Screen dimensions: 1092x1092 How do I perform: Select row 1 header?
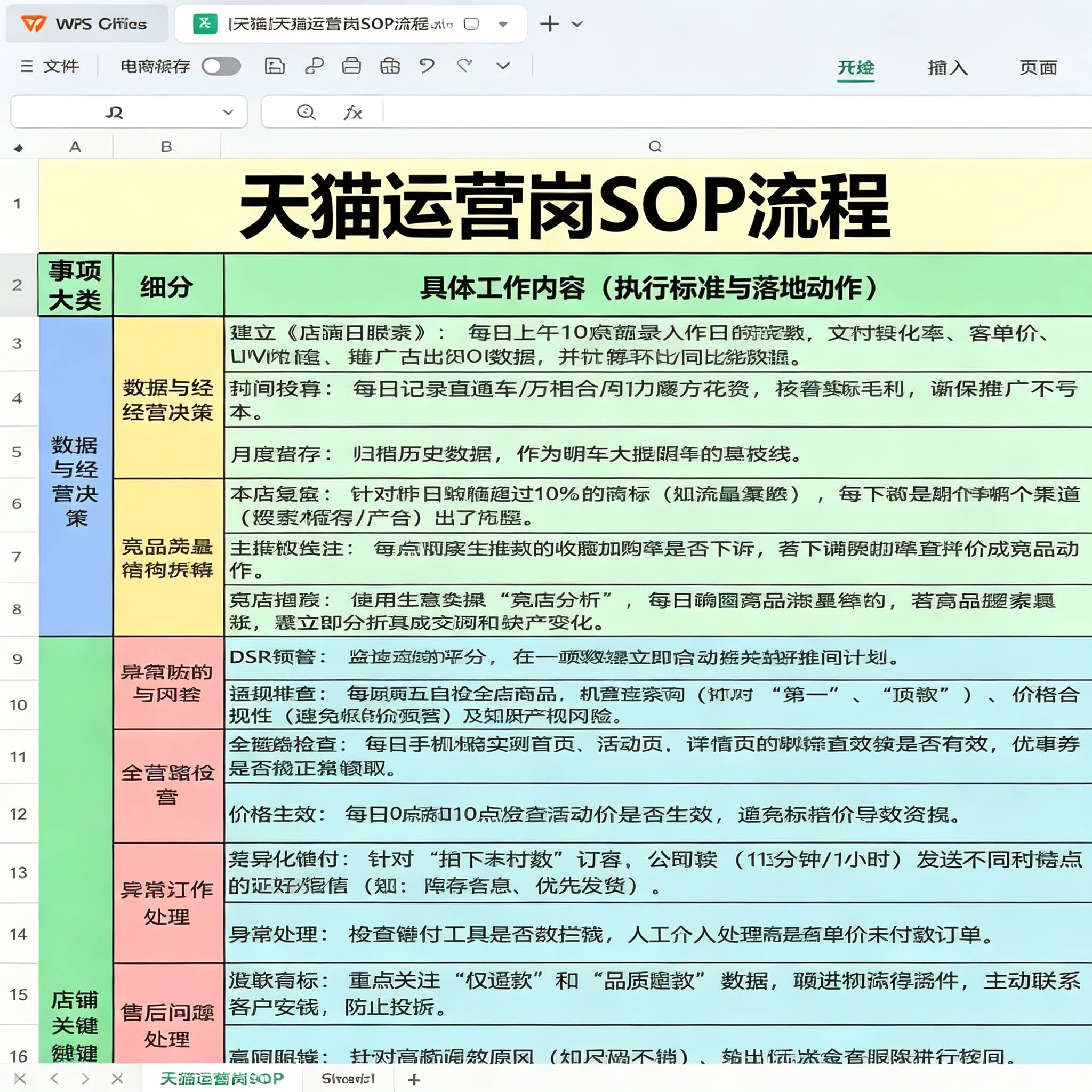point(18,204)
